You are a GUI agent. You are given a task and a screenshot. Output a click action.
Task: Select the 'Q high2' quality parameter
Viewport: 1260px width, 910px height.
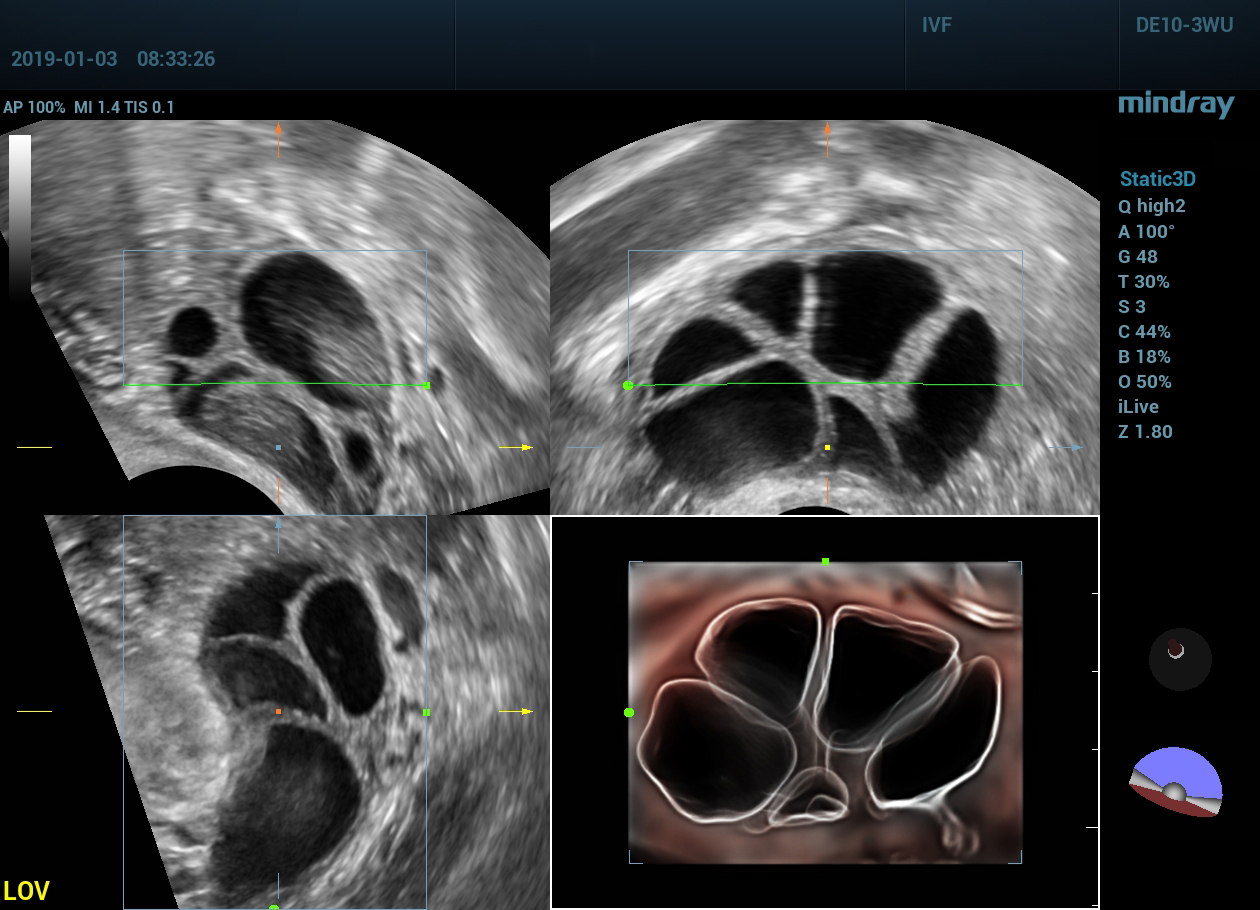click(1152, 206)
